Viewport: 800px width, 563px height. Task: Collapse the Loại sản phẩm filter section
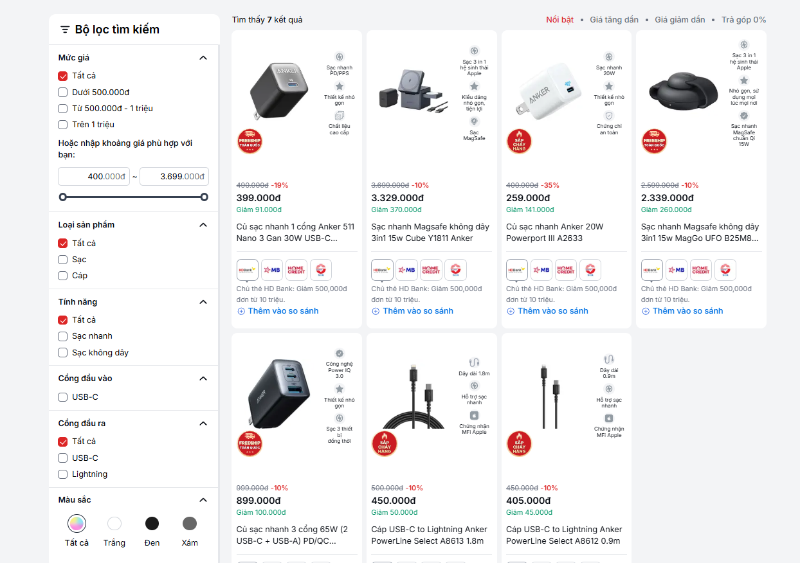click(x=203, y=224)
